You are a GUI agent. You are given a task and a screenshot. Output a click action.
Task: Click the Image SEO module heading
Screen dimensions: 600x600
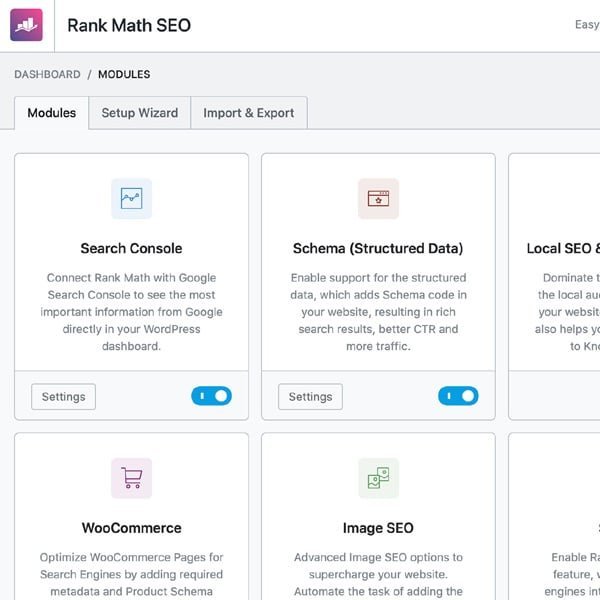(x=378, y=528)
